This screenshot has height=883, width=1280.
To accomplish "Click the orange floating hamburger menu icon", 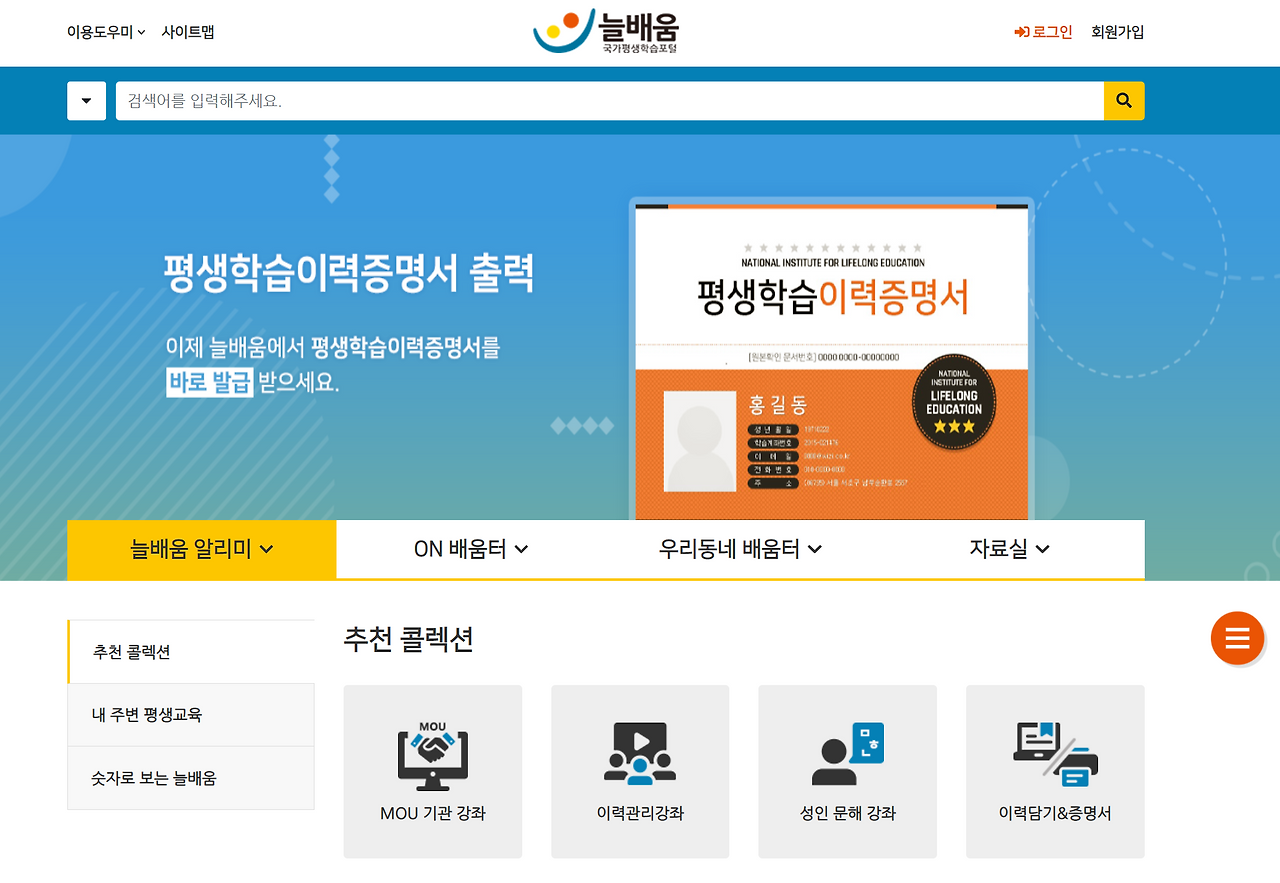I will pyautogui.click(x=1237, y=638).
